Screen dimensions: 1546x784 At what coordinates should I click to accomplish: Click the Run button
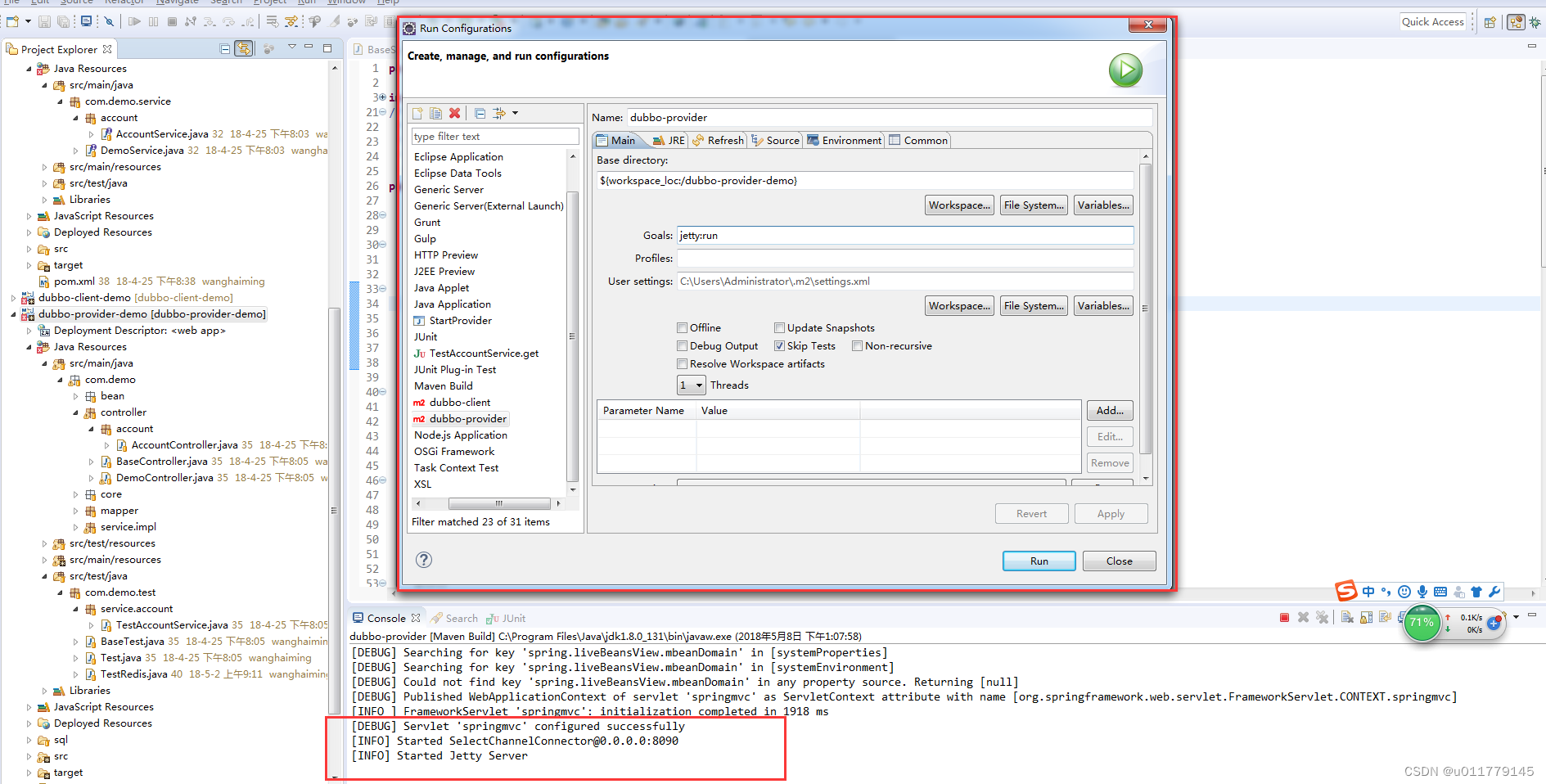pyautogui.click(x=1039, y=561)
